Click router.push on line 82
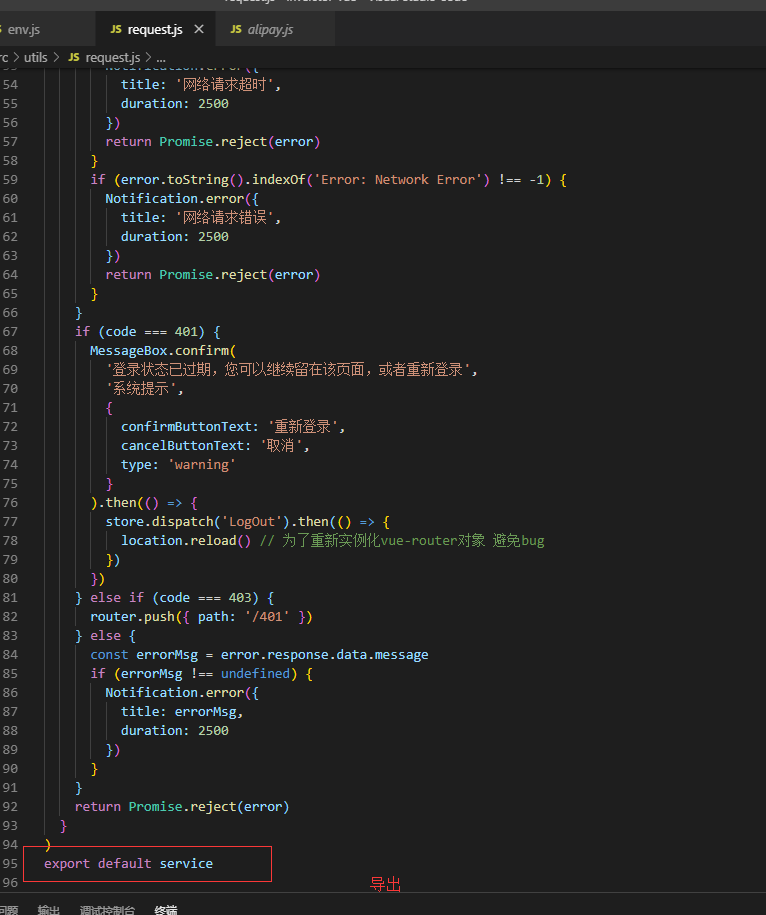766x915 pixels. coord(125,616)
